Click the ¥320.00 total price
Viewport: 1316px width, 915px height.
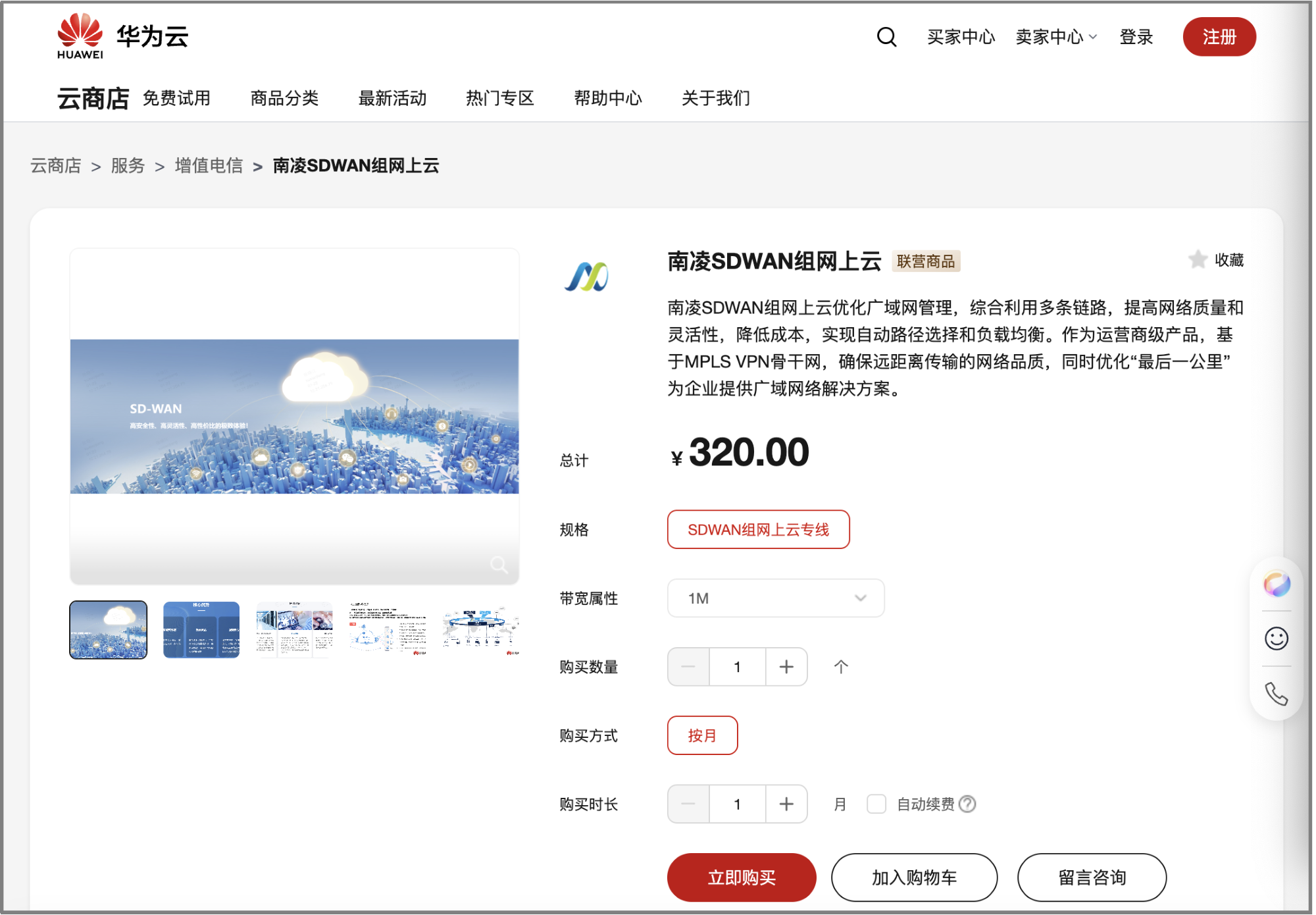tap(740, 453)
